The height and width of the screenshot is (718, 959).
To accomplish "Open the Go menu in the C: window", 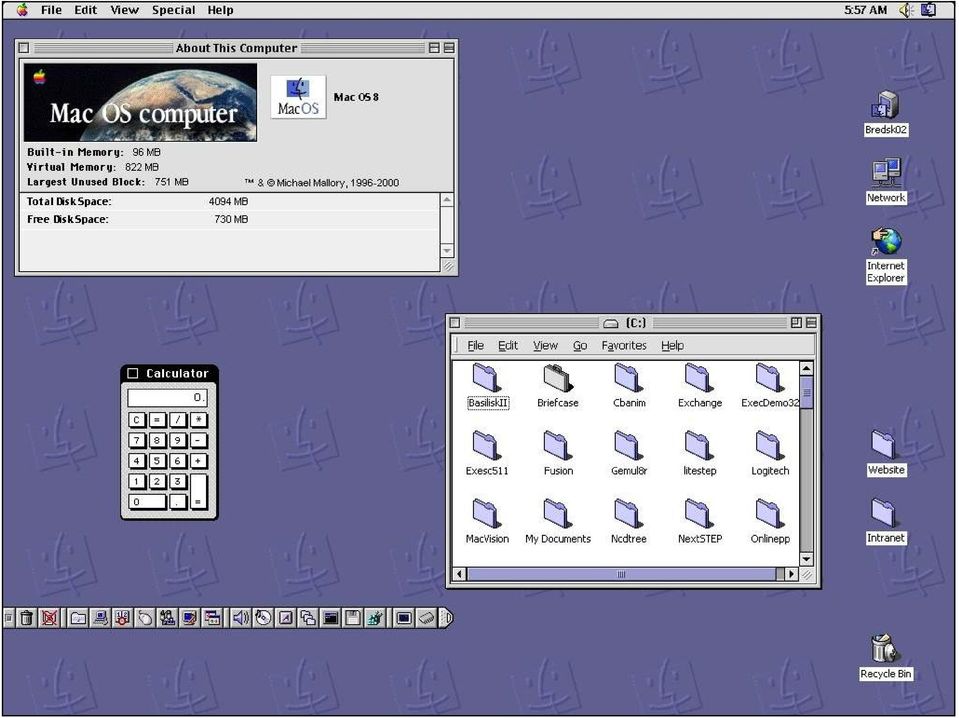I will [x=580, y=346].
